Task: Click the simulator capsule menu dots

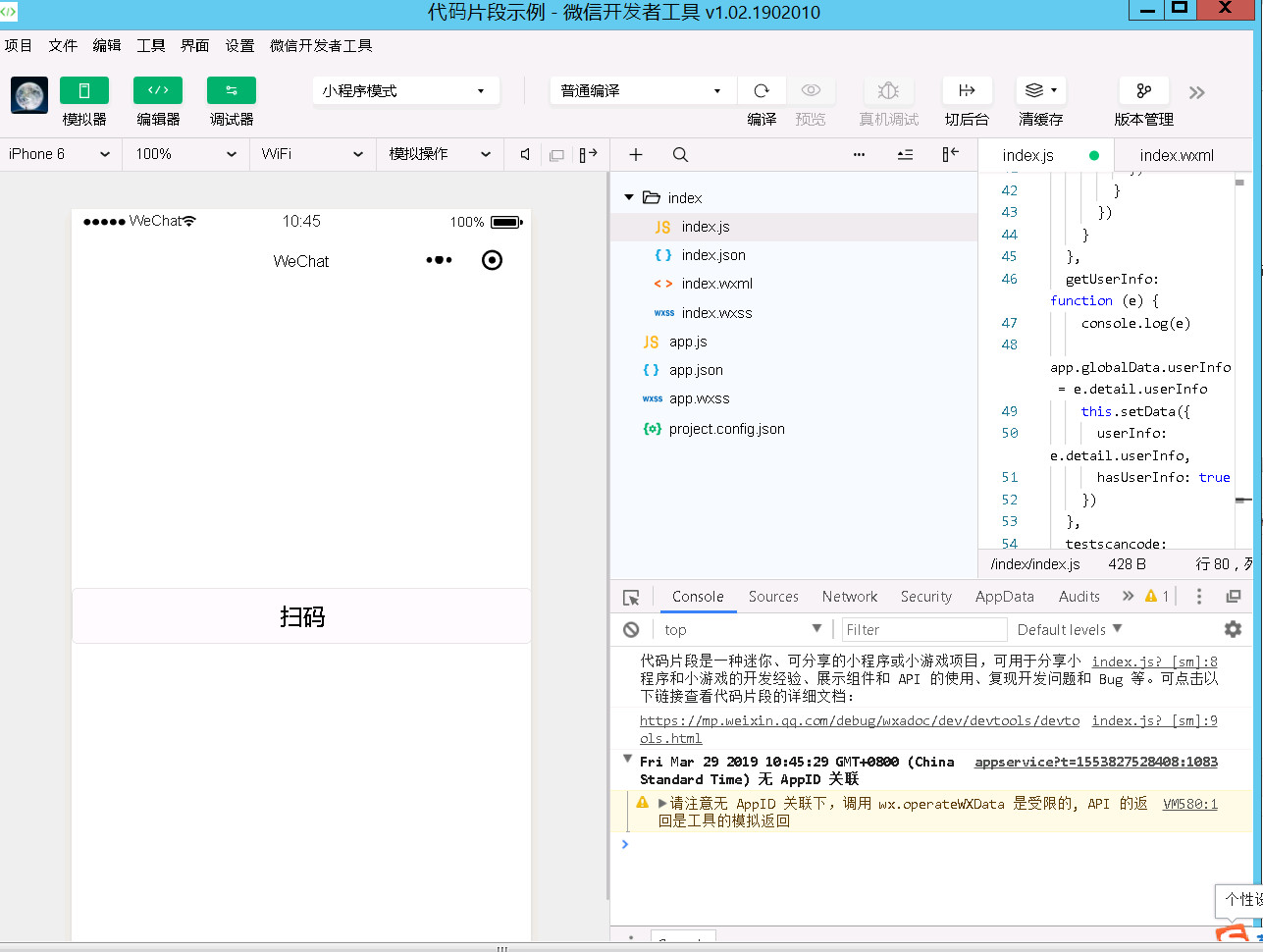Action: [439, 260]
